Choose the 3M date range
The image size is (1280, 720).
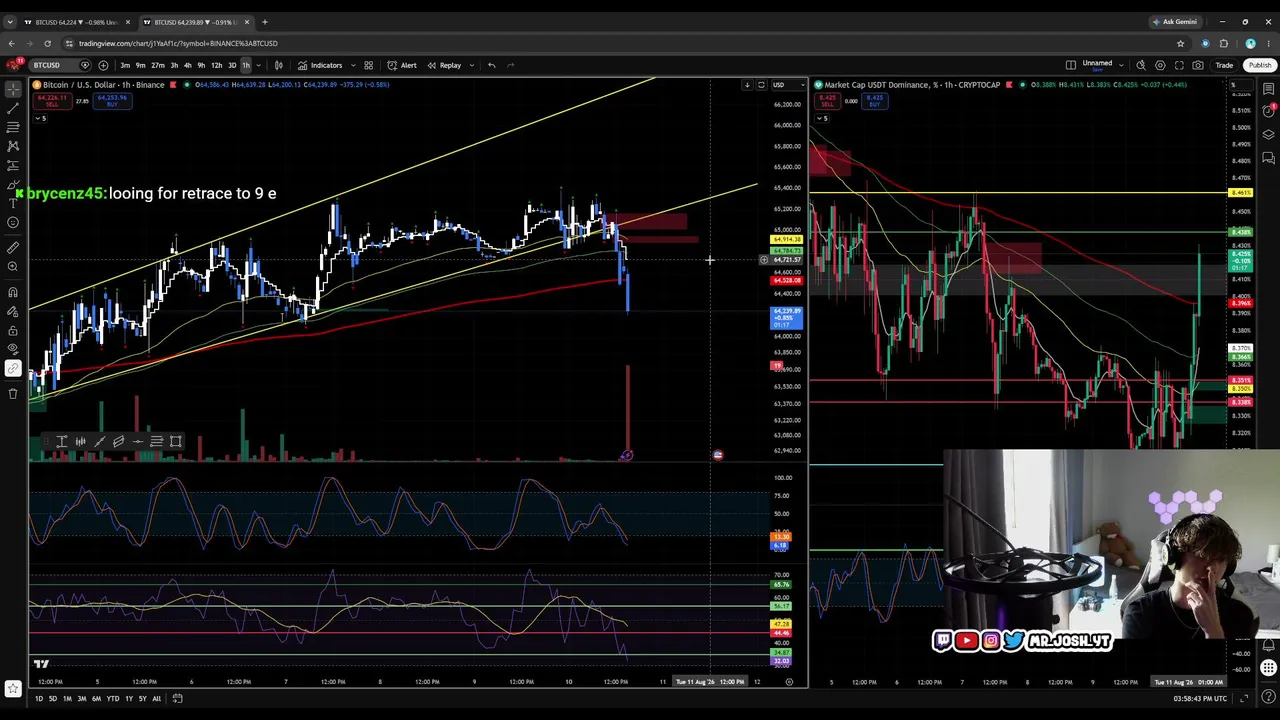[81, 698]
